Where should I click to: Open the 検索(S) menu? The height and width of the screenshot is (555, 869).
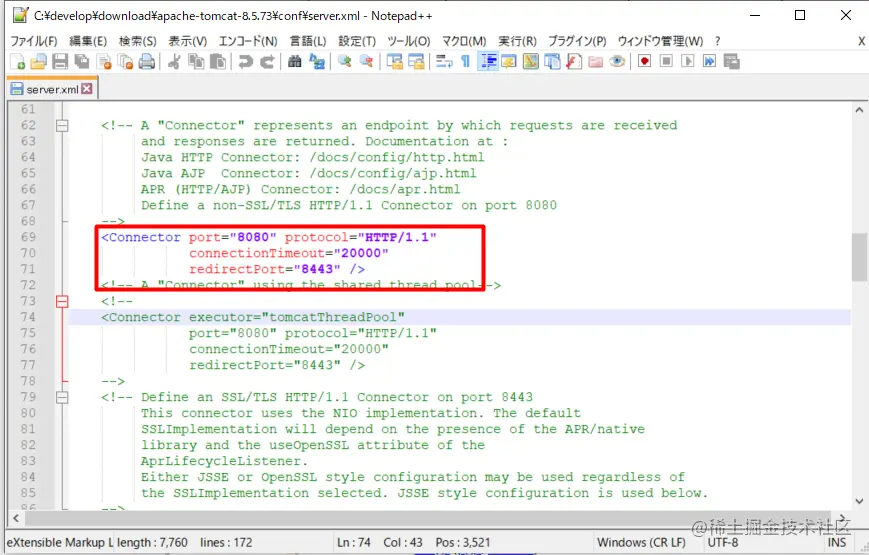click(137, 41)
